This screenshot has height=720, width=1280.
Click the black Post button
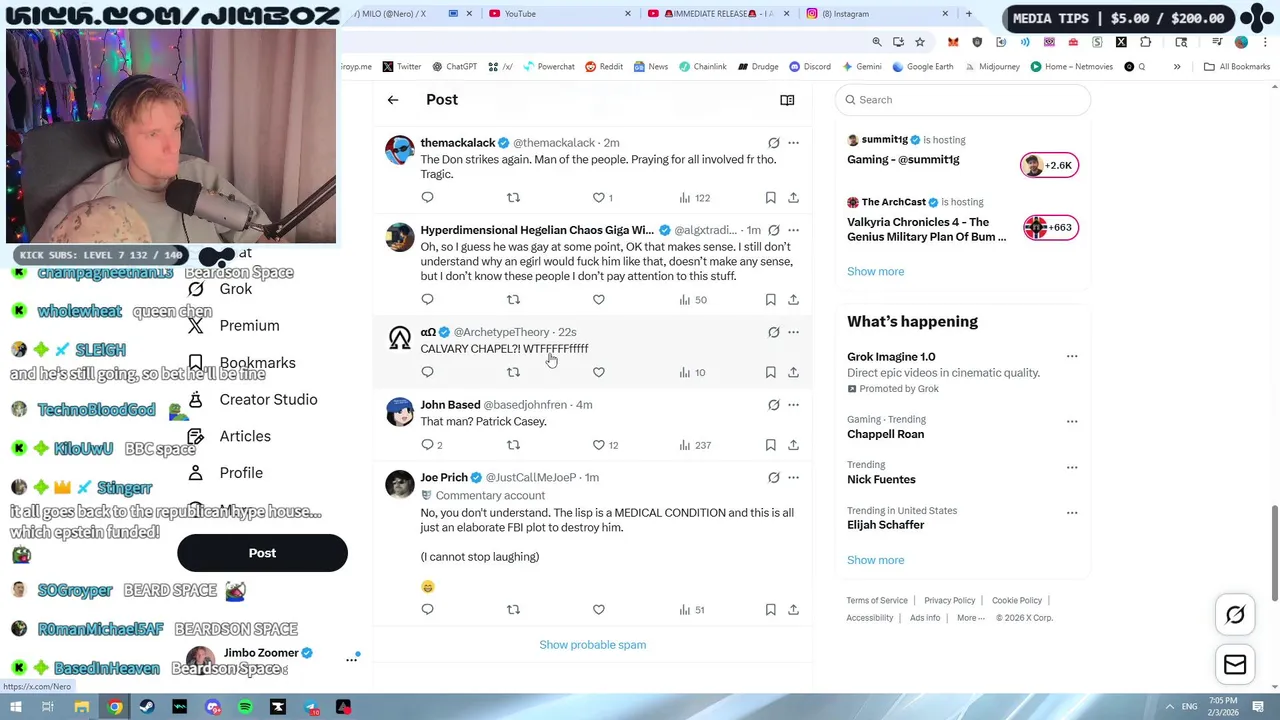pos(262,553)
